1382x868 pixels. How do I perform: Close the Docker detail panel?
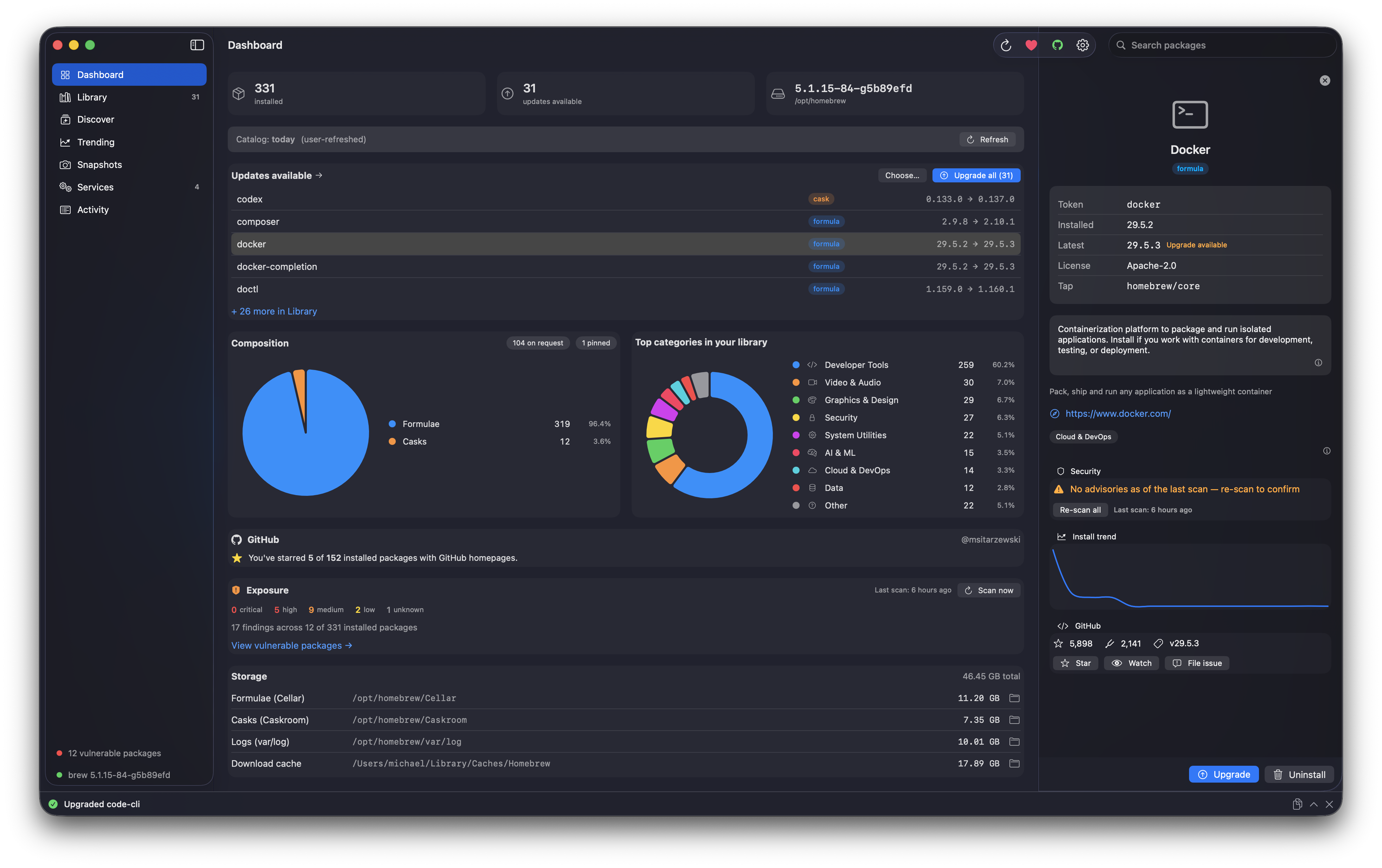tap(1325, 80)
